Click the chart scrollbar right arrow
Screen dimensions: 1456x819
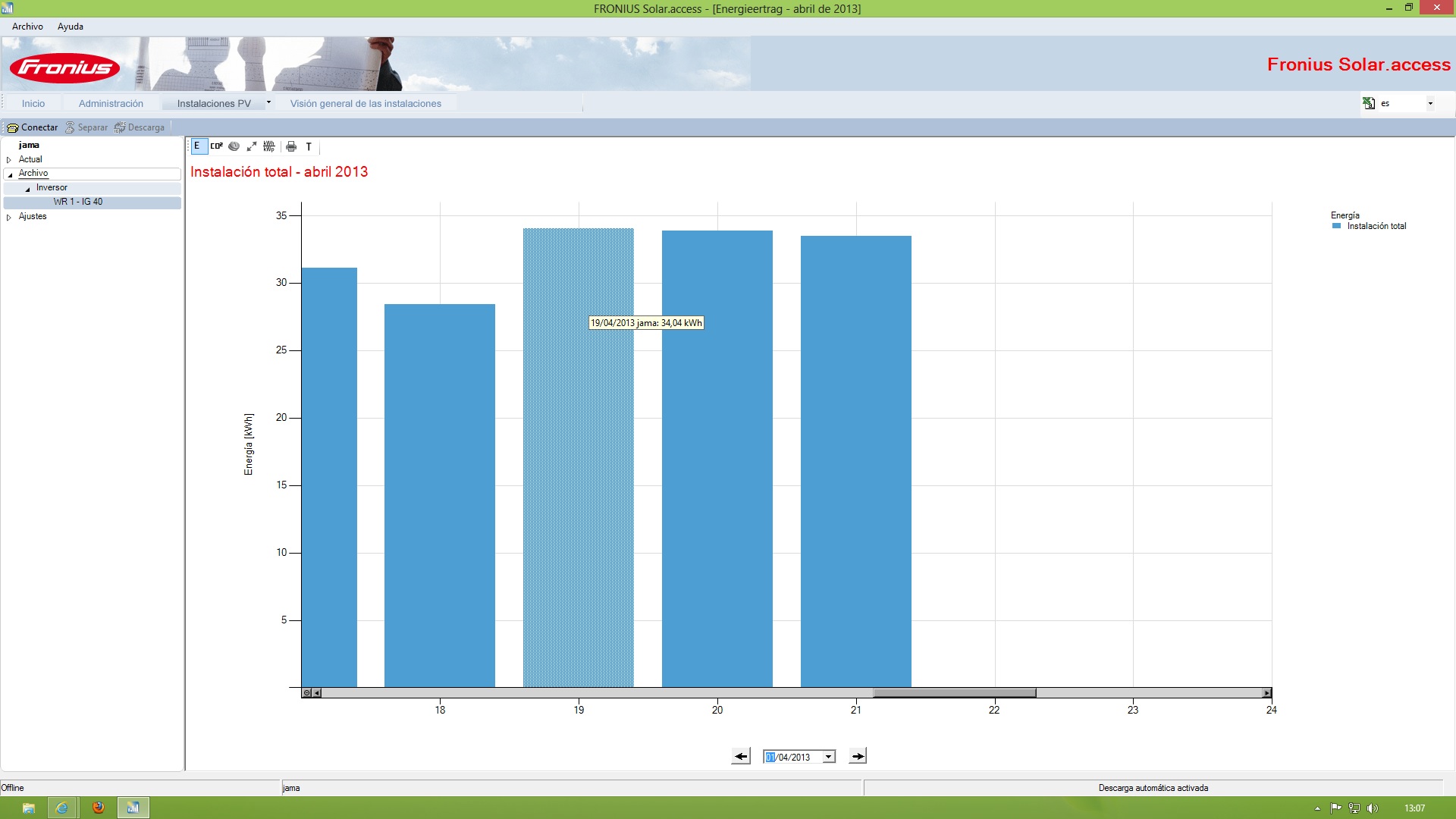[x=1266, y=692]
